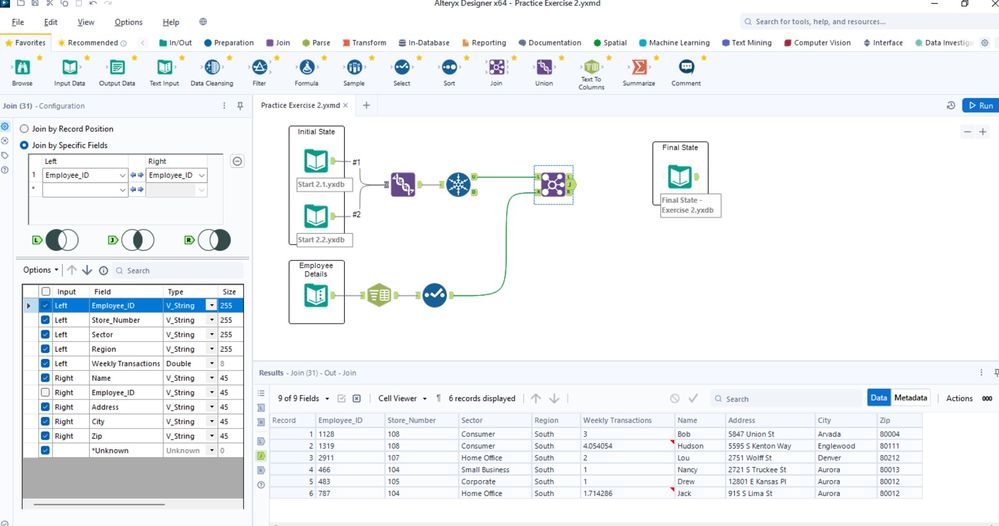This screenshot has width=999, height=526.
Task: Click the Union tool on the canvas
Action: click(403, 184)
